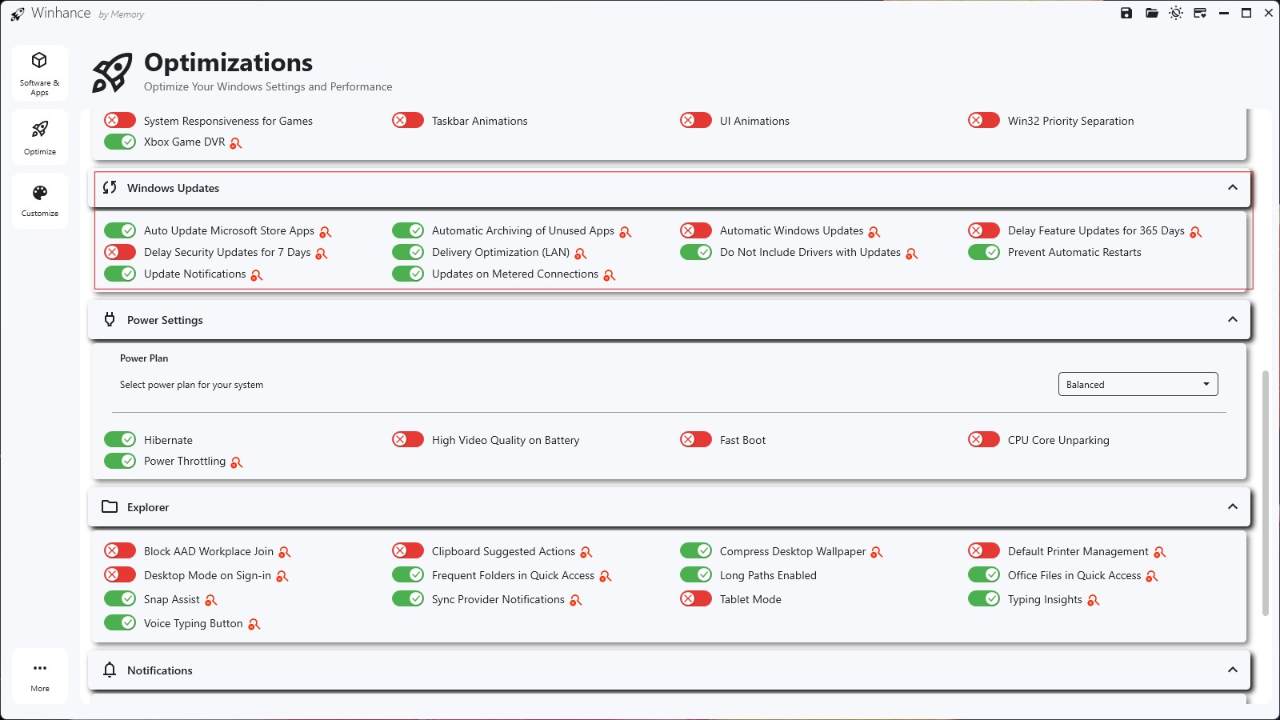1280x720 pixels.
Task: Click the "Power Plan" label
Action: click(144, 358)
